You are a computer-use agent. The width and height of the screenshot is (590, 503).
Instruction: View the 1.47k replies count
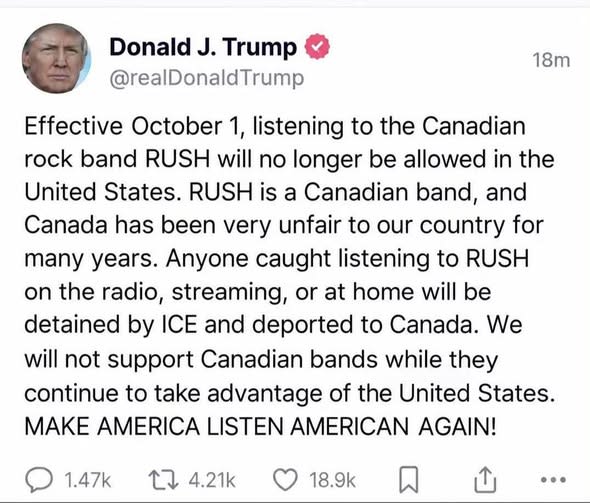(x=88, y=480)
